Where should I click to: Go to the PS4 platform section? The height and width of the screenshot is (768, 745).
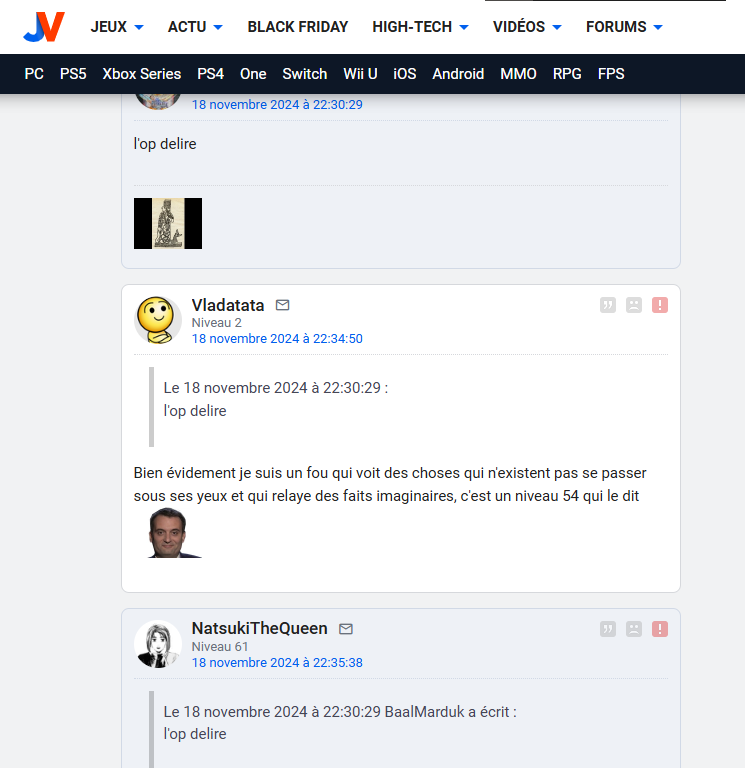point(211,74)
